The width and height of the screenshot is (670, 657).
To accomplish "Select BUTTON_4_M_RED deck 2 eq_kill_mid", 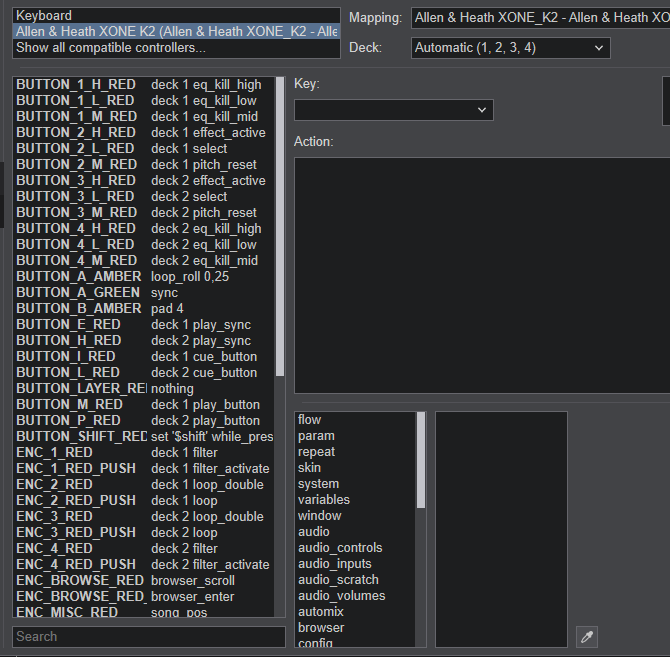I will click(144, 261).
